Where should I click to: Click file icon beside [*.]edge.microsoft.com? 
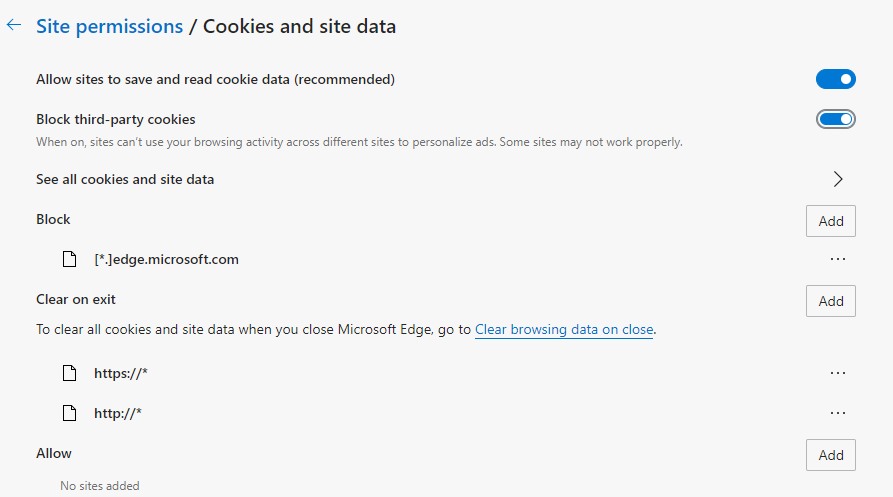point(69,260)
